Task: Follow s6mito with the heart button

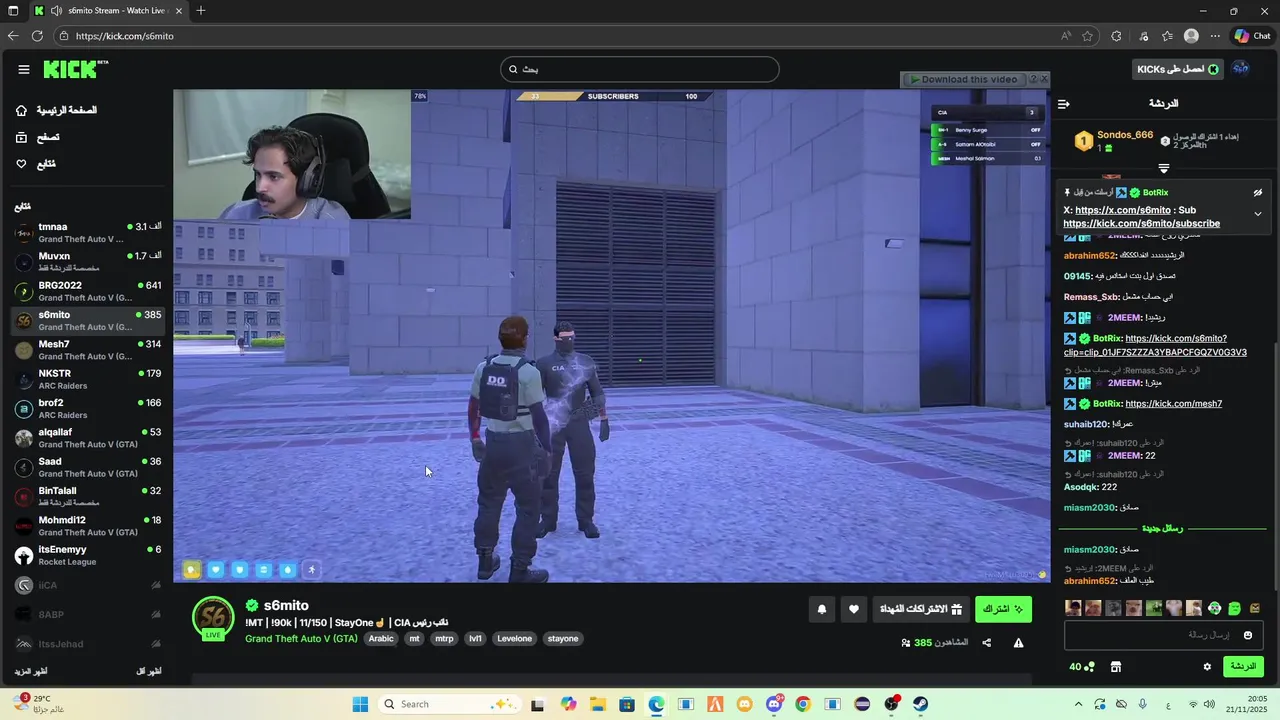Action: 853,609
